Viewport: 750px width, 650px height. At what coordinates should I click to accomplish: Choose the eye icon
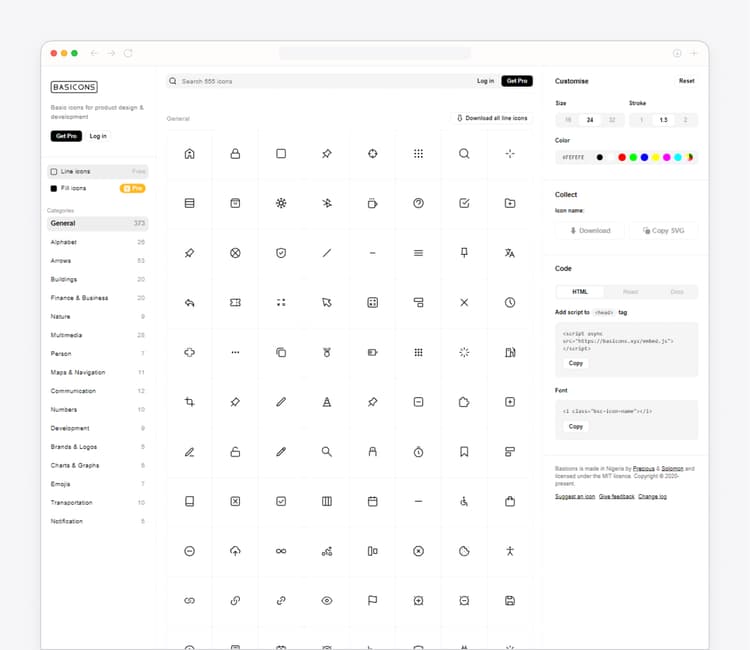click(x=327, y=600)
